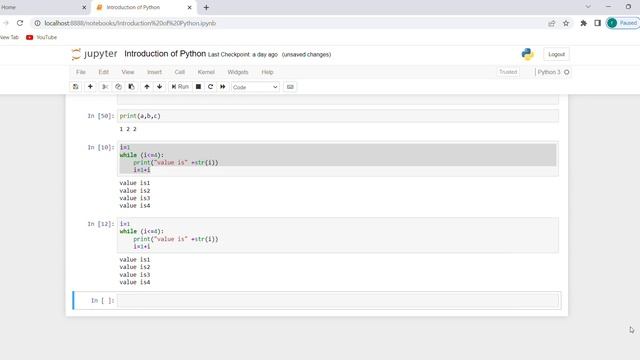This screenshot has height=360, width=640.
Task: Open the Edit menu
Action: [104, 72]
